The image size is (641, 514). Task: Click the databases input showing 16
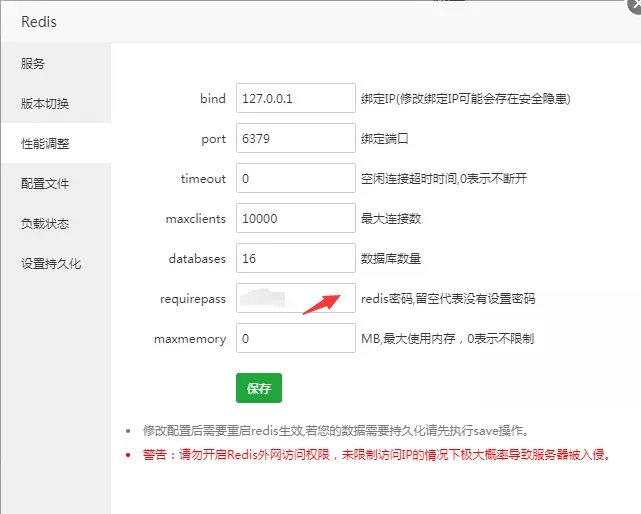[296, 259]
